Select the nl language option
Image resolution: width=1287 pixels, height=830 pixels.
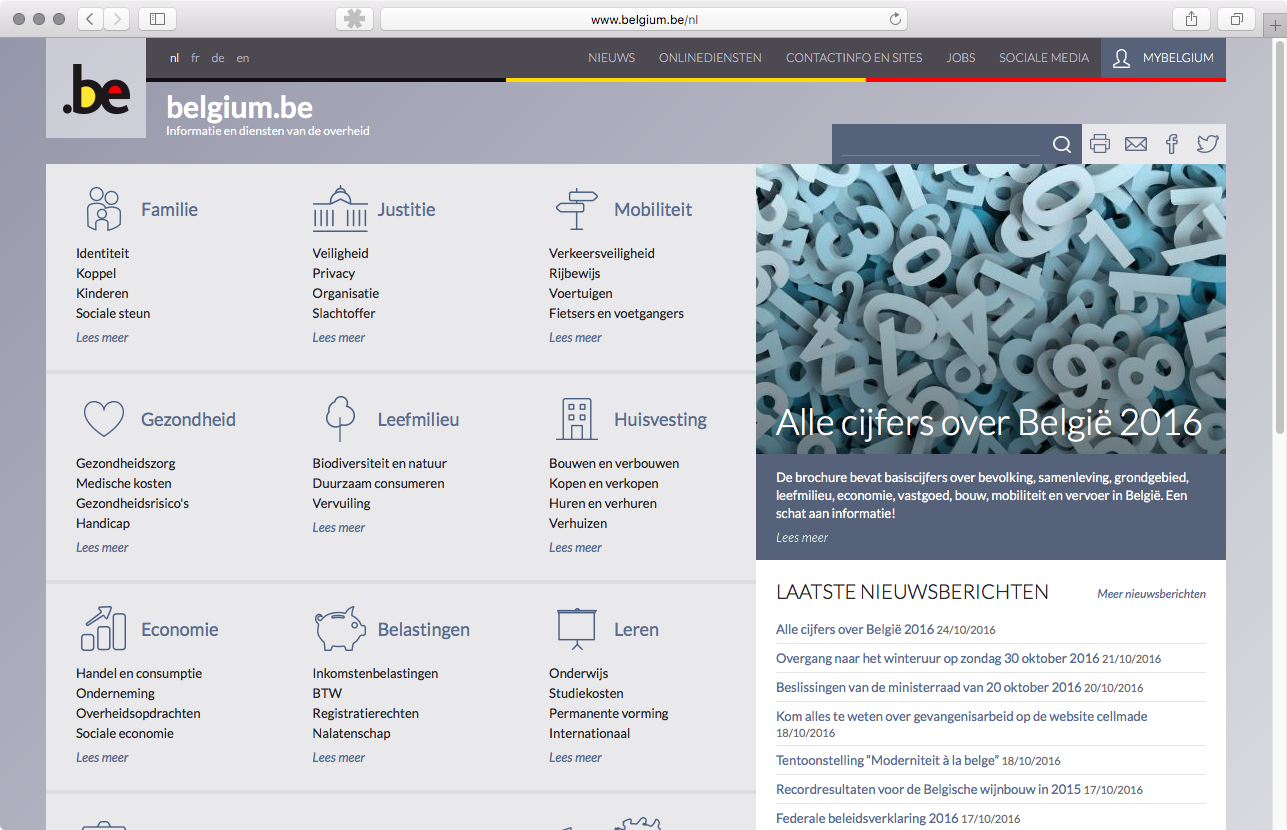click(174, 58)
